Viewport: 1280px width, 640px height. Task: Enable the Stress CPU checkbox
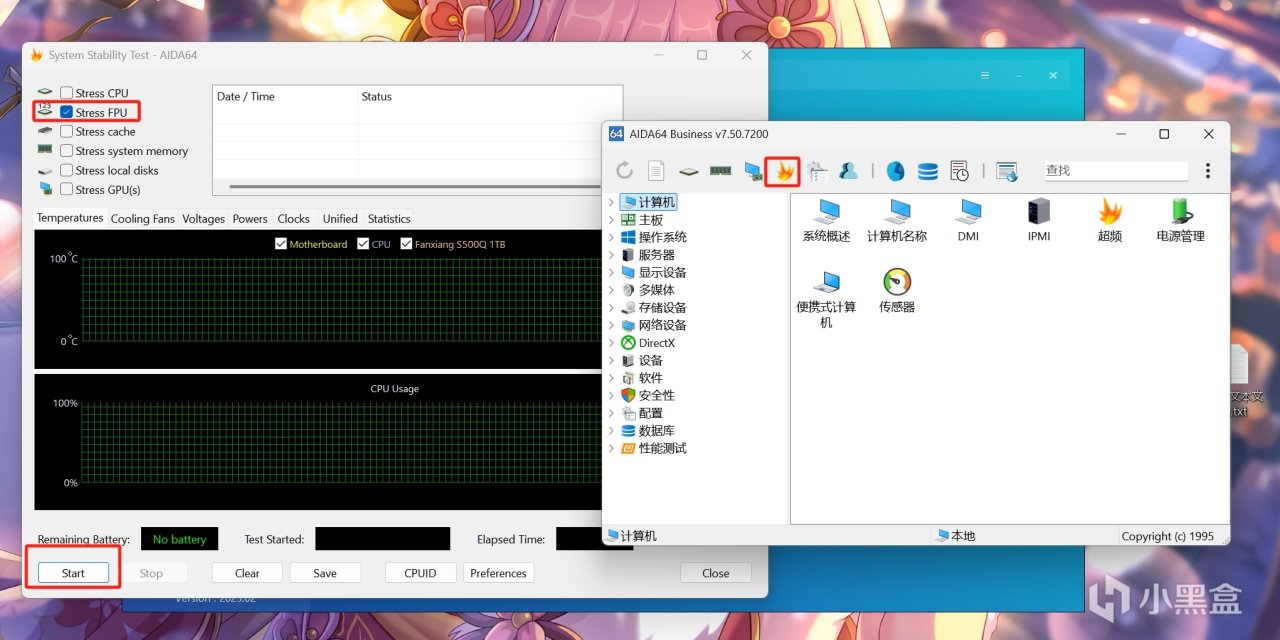[x=67, y=93]
